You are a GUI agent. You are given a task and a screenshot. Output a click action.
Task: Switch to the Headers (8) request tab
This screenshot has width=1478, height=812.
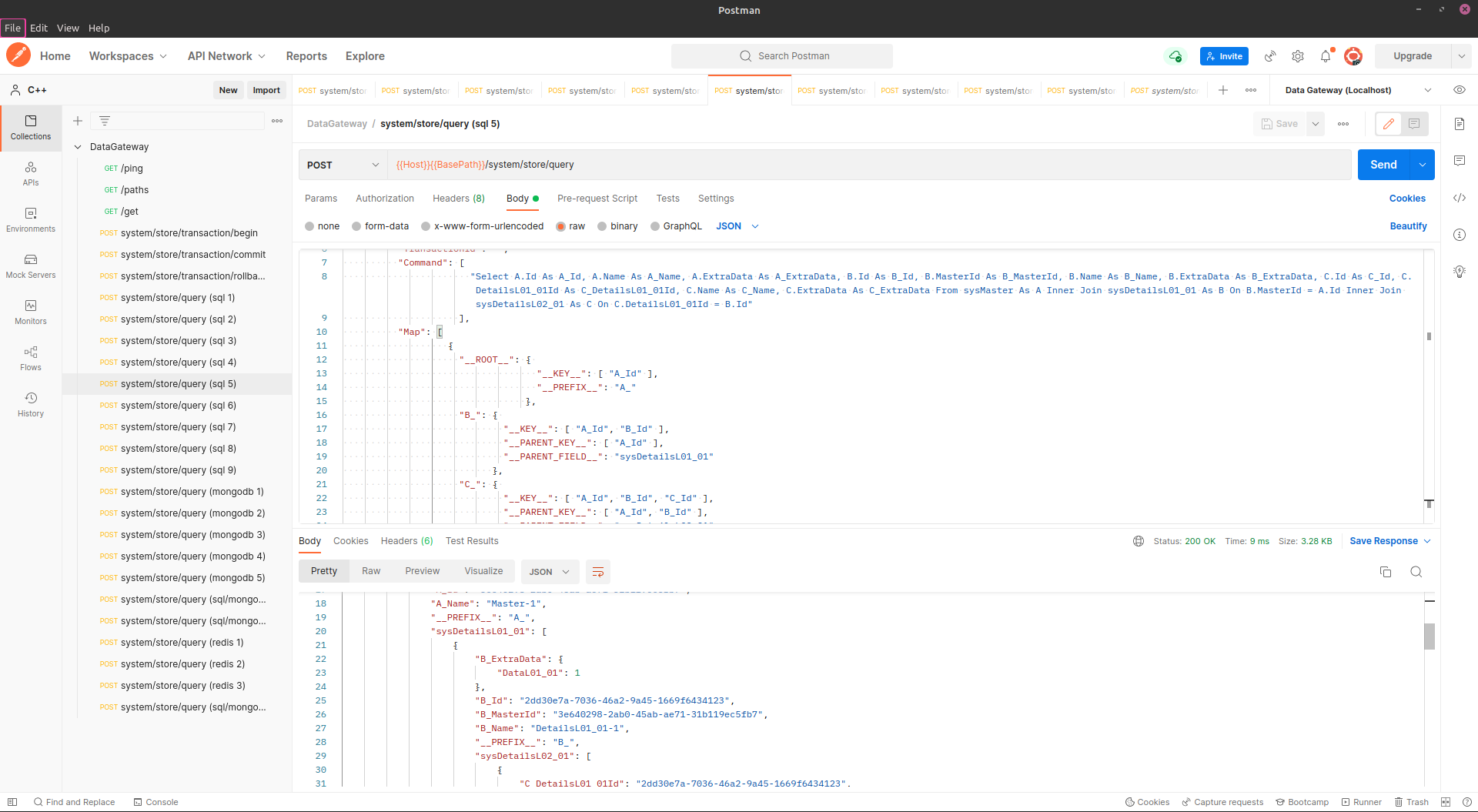[x=459, y=199]
